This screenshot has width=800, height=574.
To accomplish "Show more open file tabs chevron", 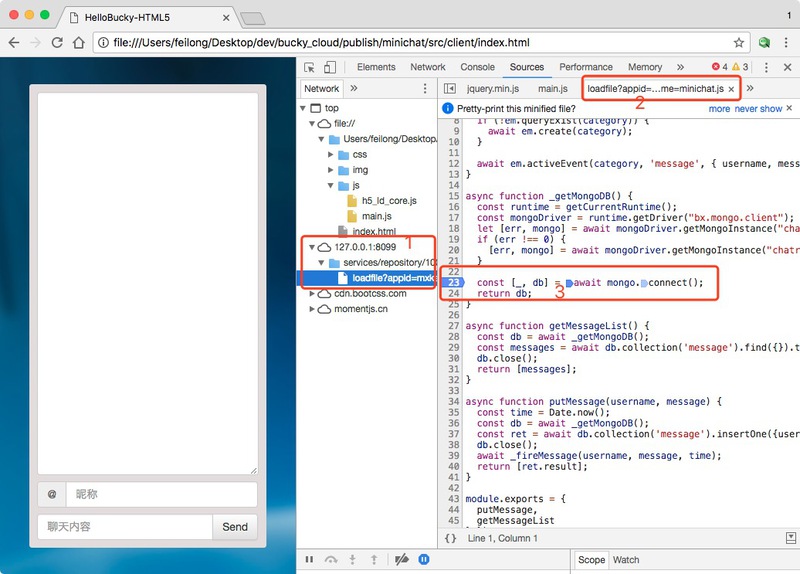I will [x=749, y=88].
